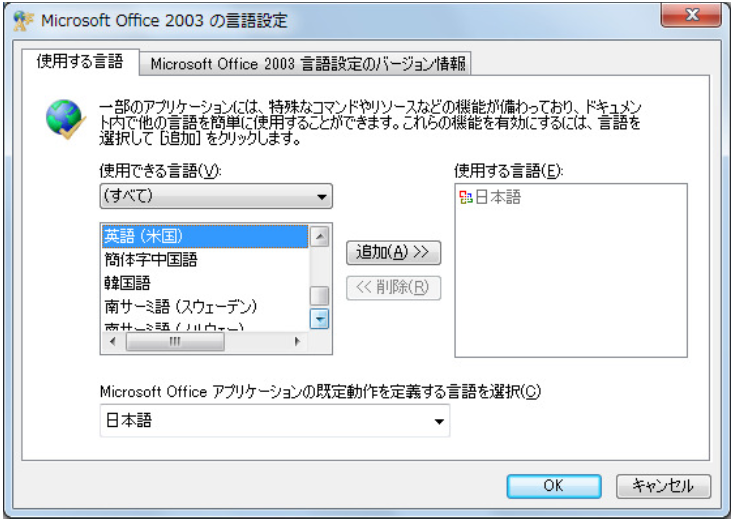Open the 言語設定のバージョン情報 tab
The height and width of the screenshot is (520, 734).
[308, 64]
